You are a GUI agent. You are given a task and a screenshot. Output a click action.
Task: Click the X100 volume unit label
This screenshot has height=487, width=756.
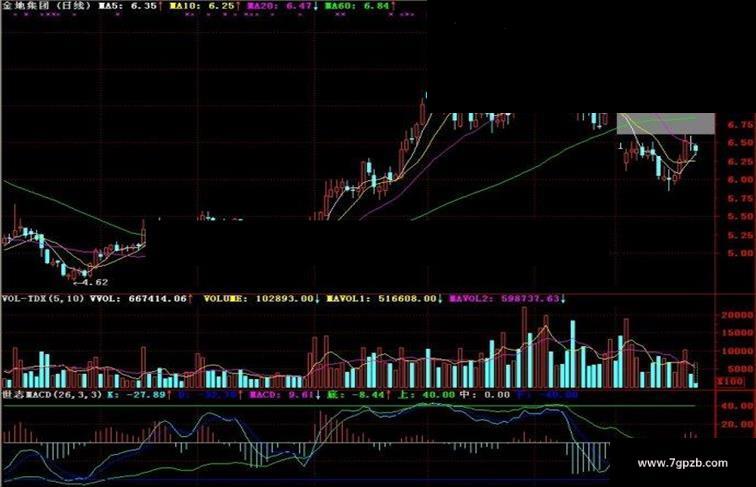pyautogui.click(x=731, y=381)
